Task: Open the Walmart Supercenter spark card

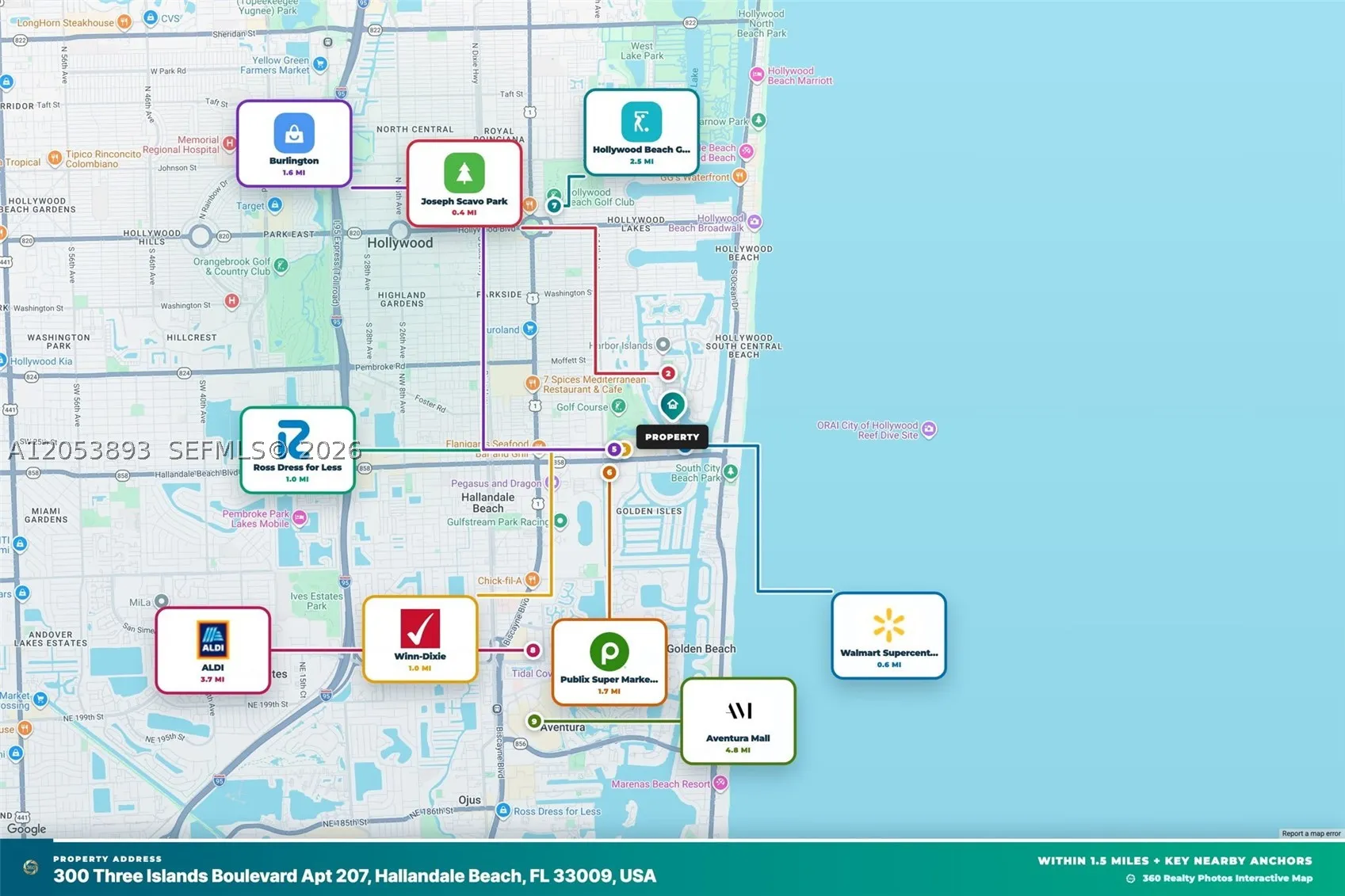Action: tap(888, 635)
